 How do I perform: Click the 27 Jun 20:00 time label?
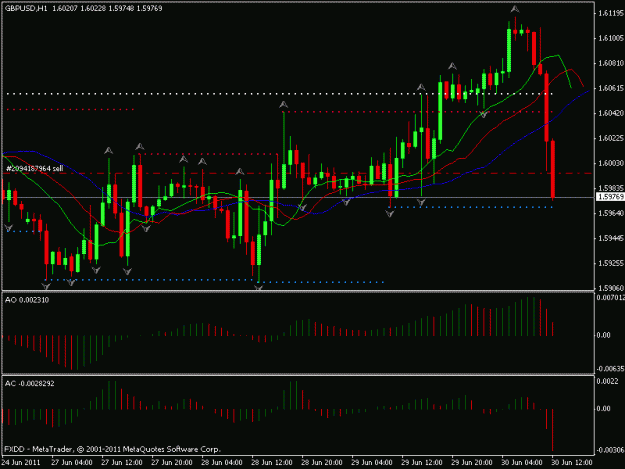click(x=172, y=463)
